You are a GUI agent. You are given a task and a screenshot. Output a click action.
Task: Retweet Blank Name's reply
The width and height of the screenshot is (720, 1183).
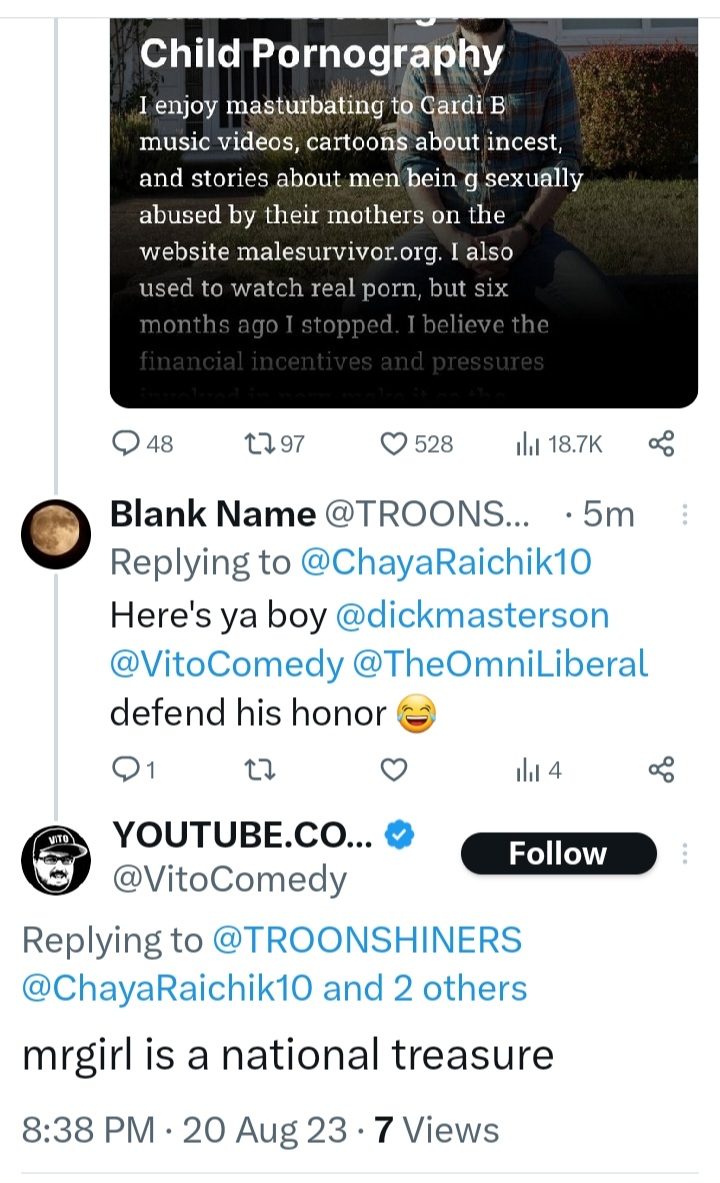pos(256,769)
